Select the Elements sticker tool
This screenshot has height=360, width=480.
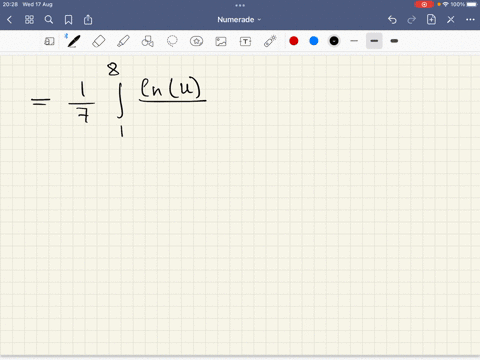[196, 41]
